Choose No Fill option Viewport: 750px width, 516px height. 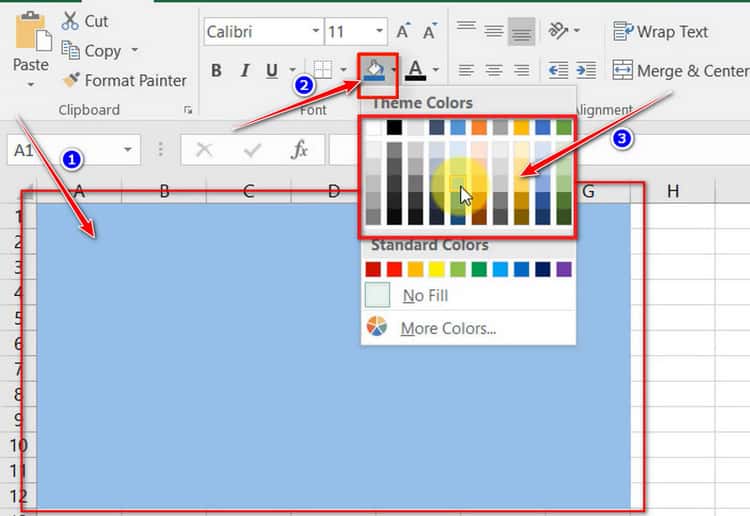click(468, 295)
